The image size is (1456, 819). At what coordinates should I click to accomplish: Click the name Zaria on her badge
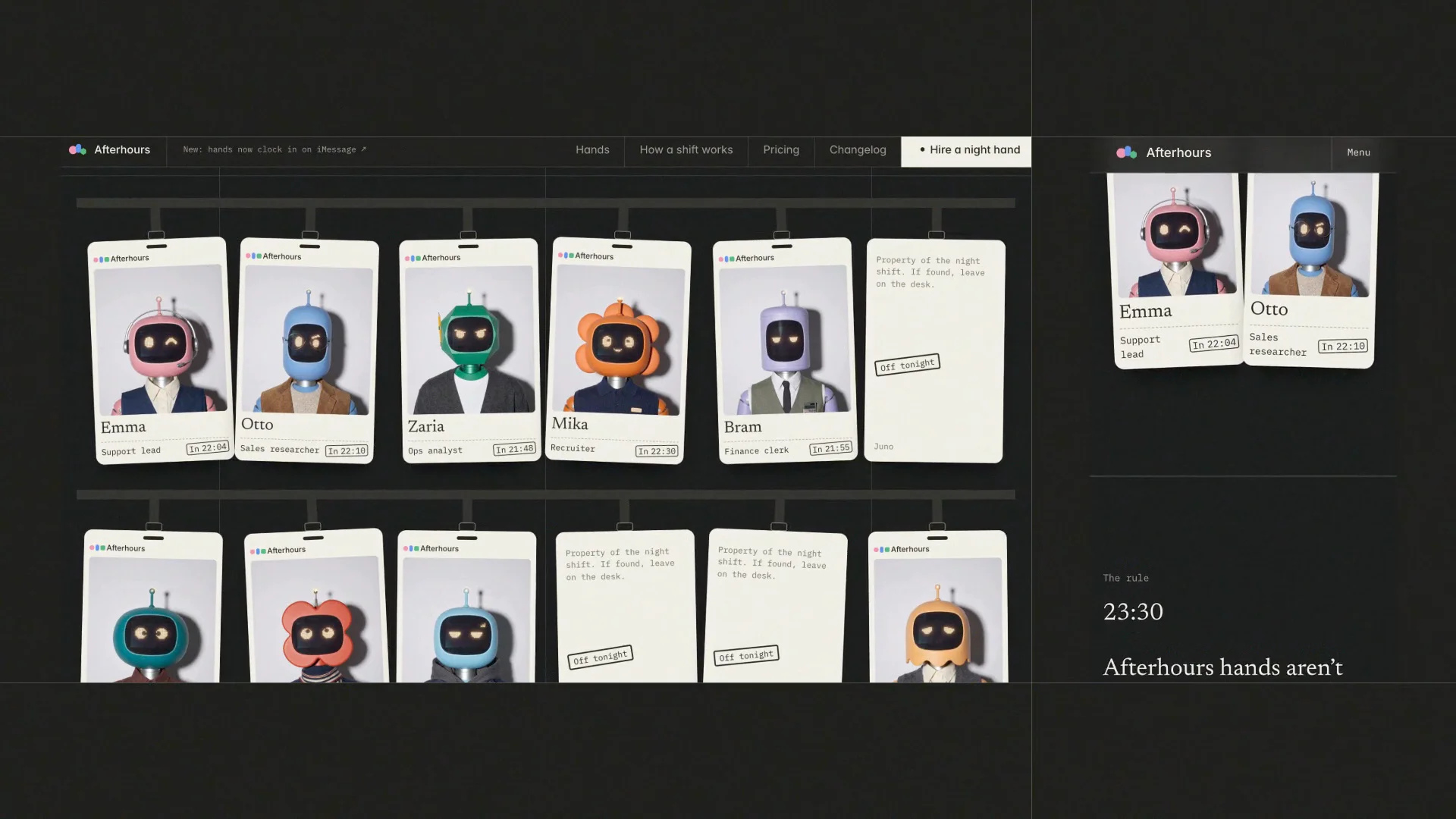pos(426,426)
